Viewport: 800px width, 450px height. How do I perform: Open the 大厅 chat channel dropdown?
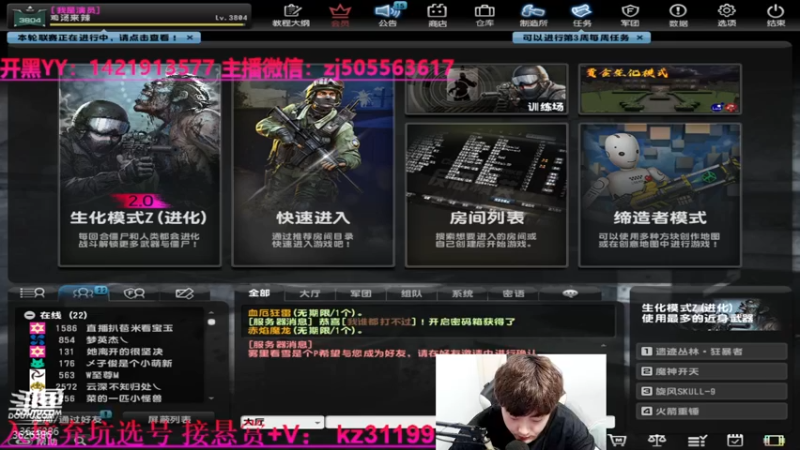(282, 422)
